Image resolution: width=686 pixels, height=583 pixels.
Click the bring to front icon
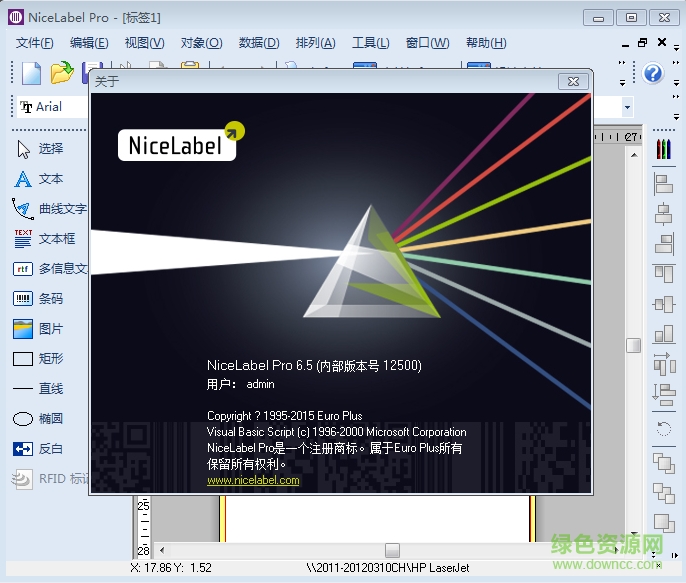663,463
